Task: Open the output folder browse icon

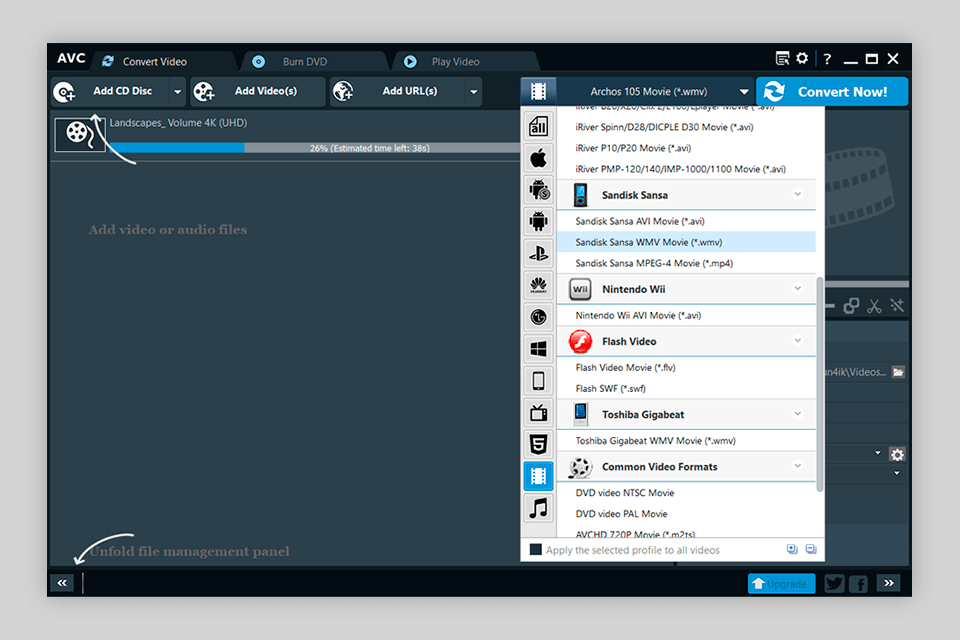Action: tap(898, 372)
